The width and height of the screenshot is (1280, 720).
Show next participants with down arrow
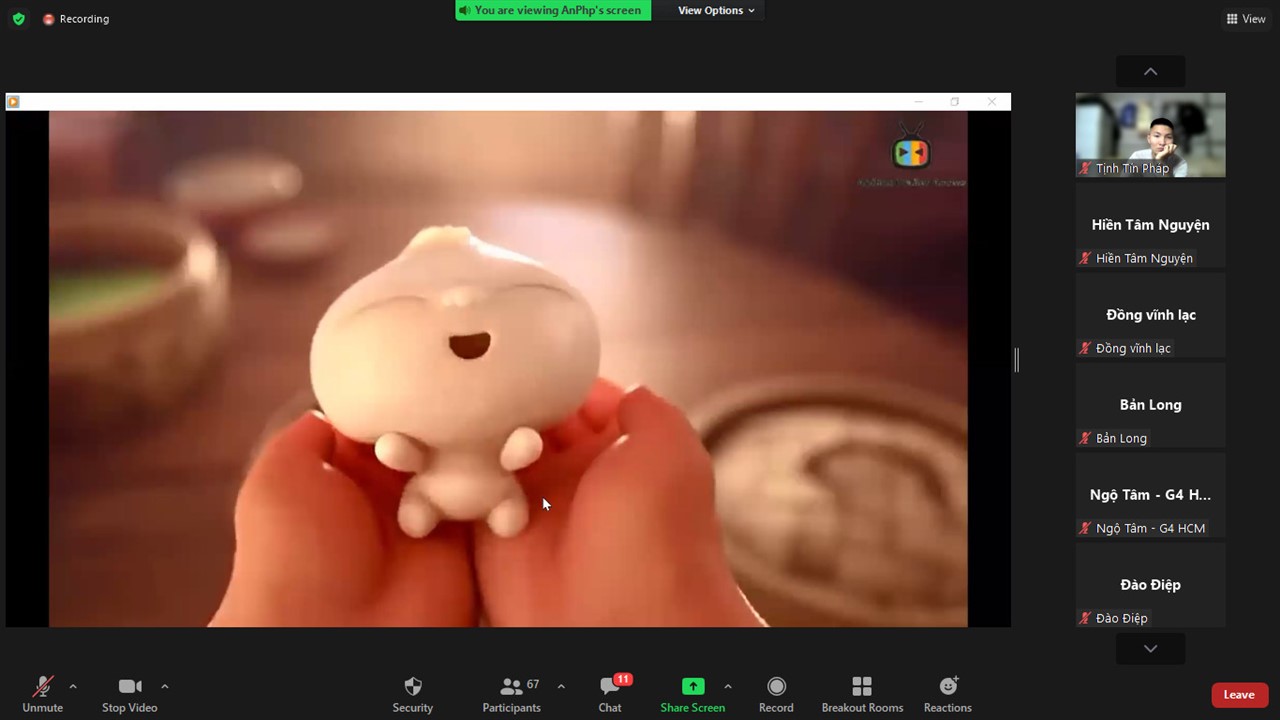(x=1150, y=649)
